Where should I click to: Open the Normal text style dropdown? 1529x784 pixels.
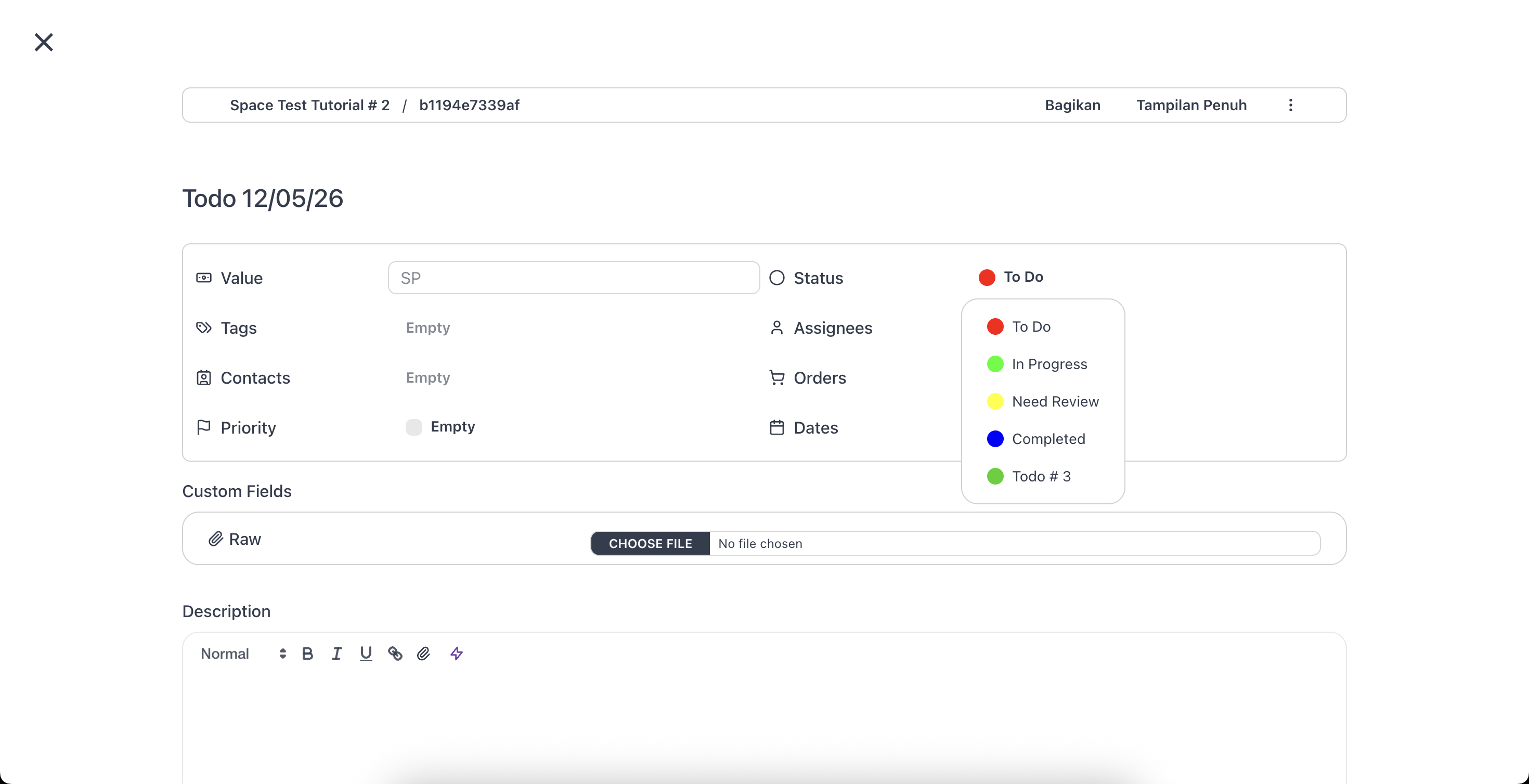point(243,654)
